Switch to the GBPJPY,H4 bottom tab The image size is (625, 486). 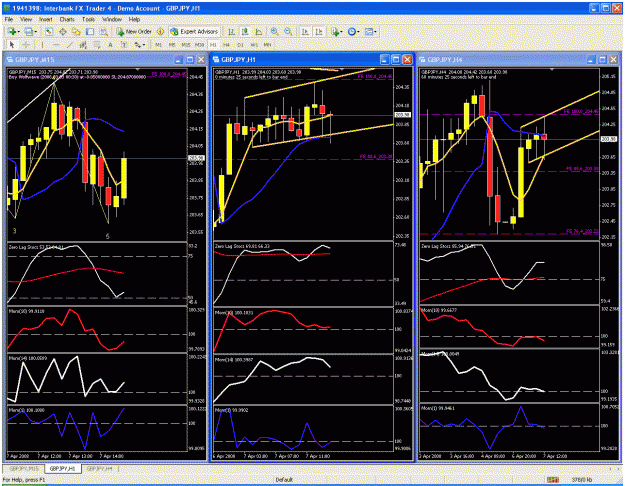99,468
